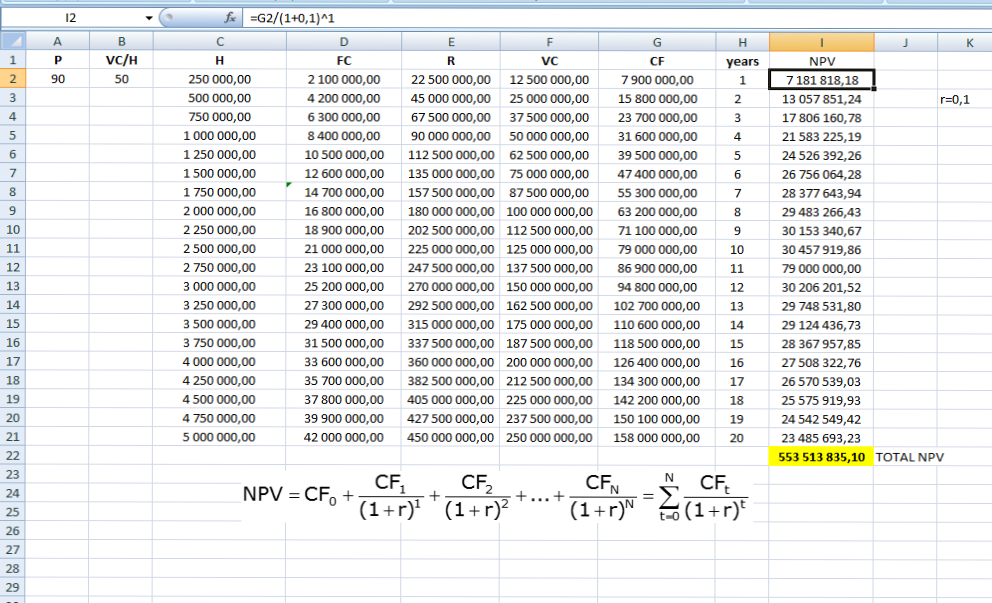The height and width of the screenshot is (603, 992).
Task: Click the Select All corner triangle
Action: click(x=12, y=41)
